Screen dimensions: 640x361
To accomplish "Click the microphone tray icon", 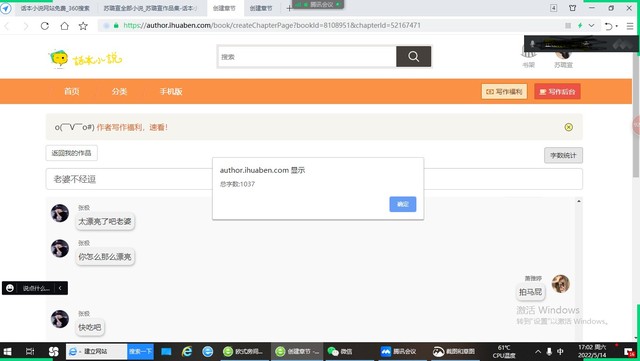I will (x=549, y=352).
